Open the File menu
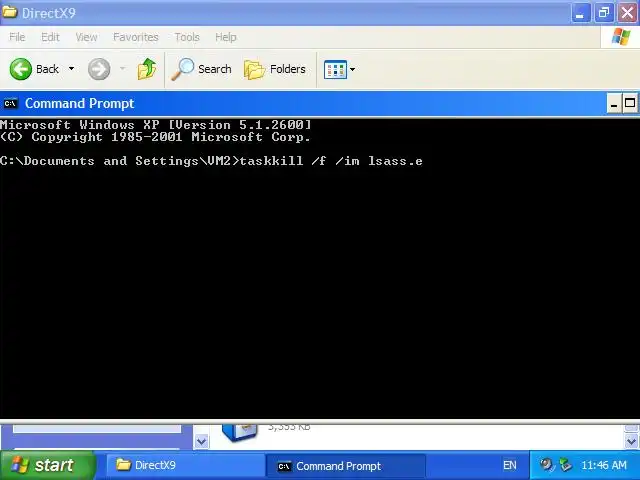Image resolution: width=640 pixels, height=480 pixels. (17, 37)
